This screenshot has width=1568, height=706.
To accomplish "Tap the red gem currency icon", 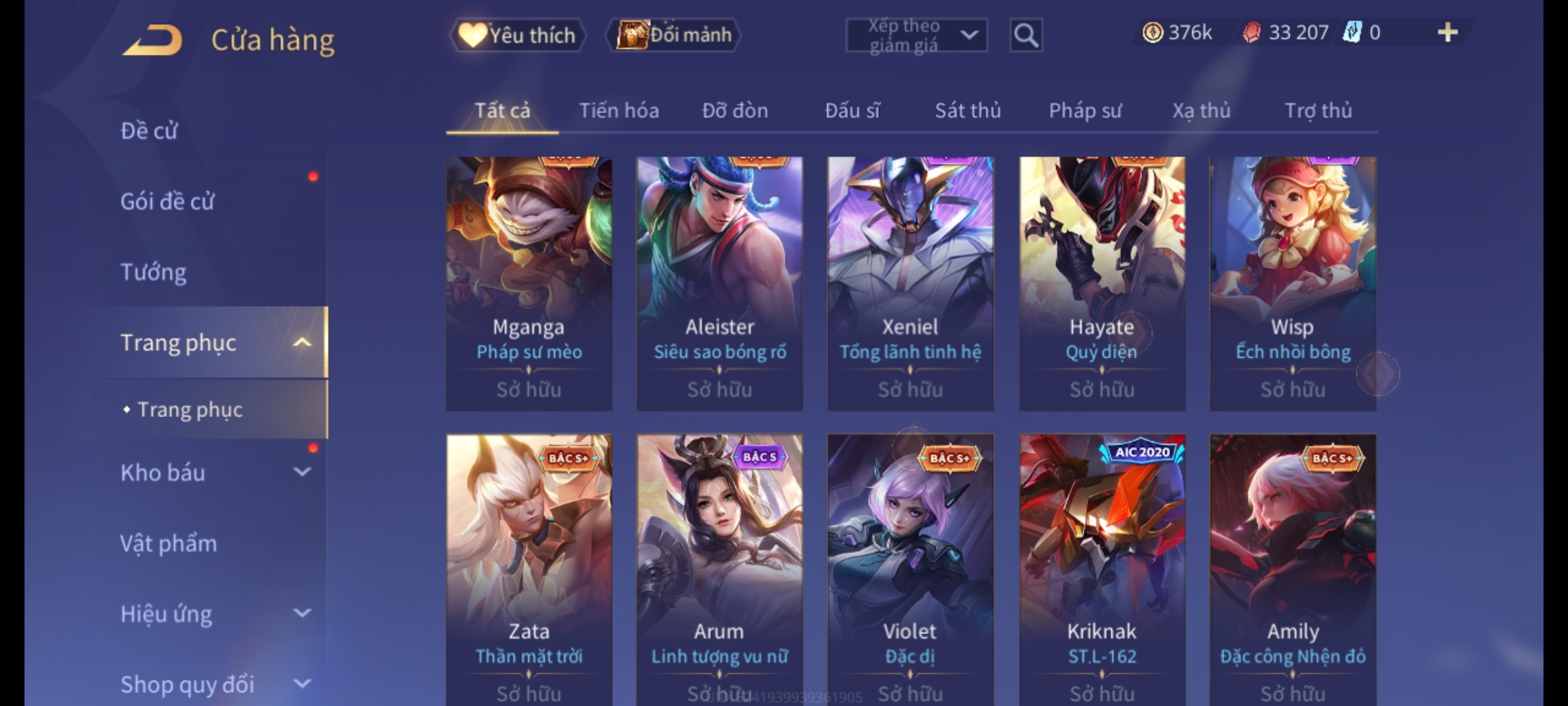I will [x=1251, y=33].
